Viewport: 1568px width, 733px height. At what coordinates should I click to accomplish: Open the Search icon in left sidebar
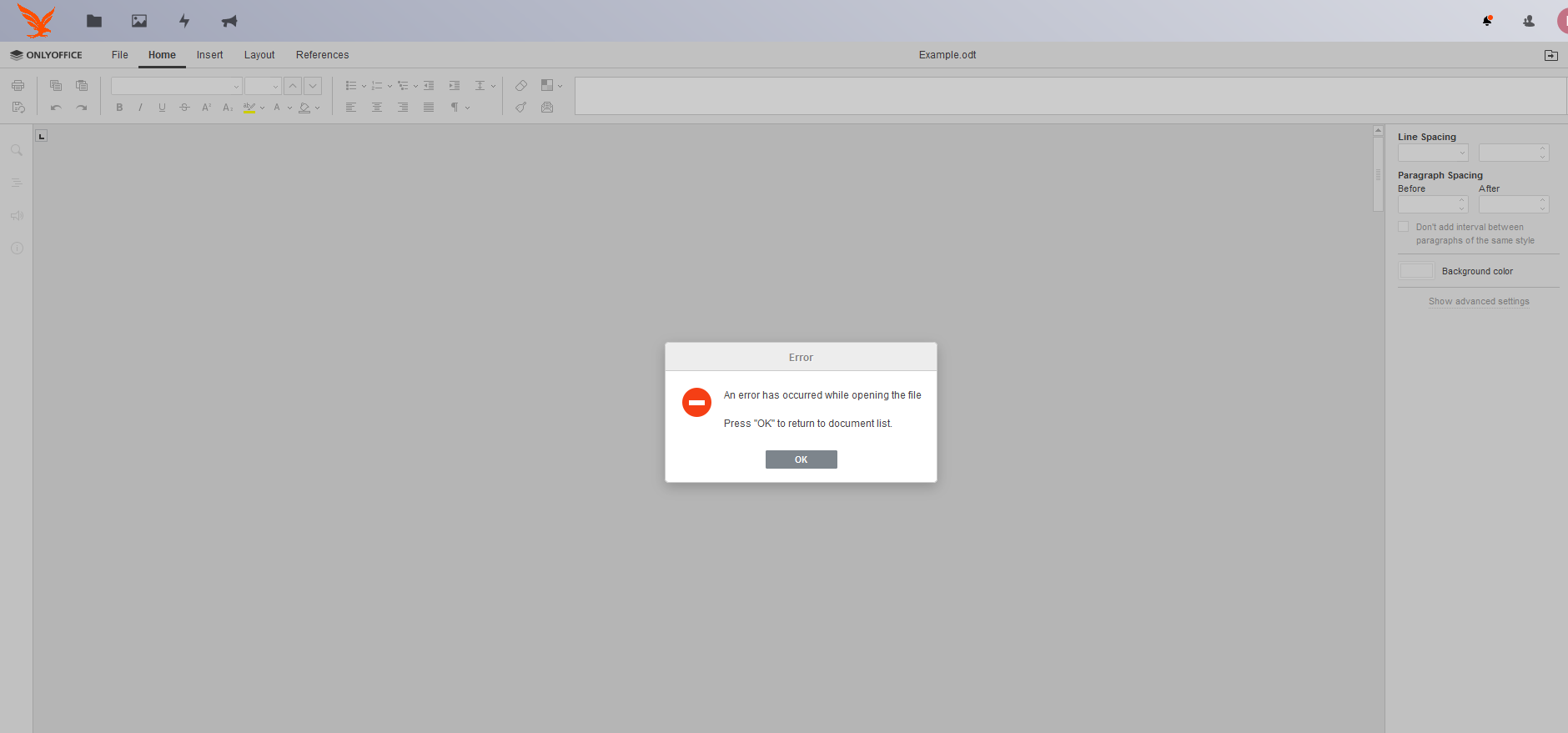(17, 150)
